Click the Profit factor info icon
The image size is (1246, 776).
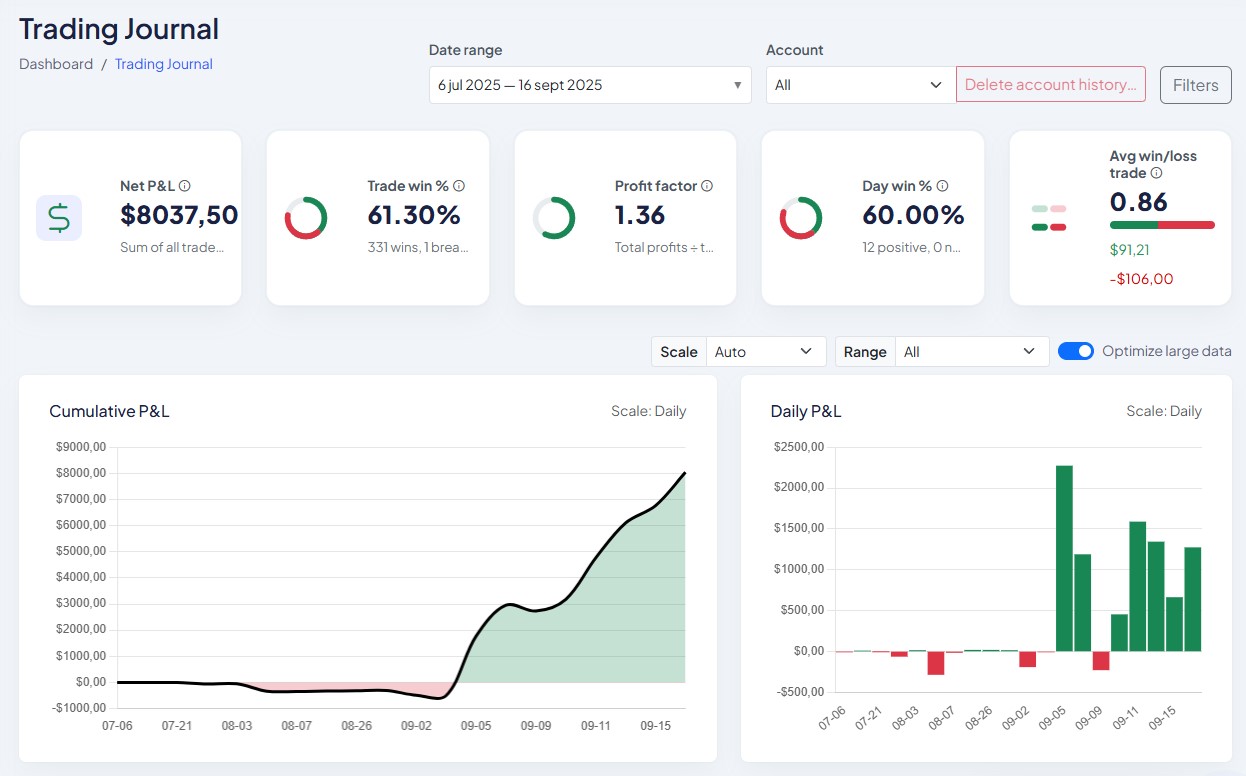tap(707, 186)
